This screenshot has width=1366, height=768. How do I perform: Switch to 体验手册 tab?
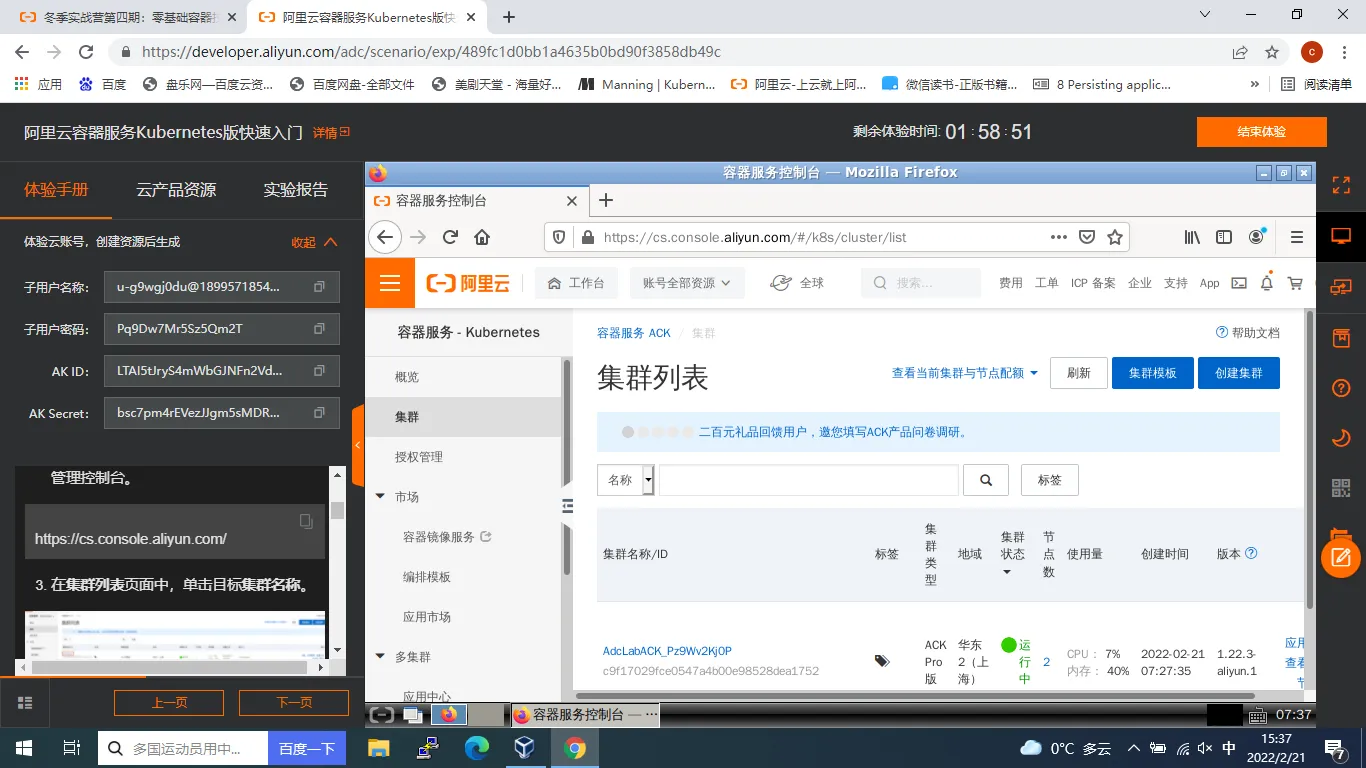(x=56, y=189)
